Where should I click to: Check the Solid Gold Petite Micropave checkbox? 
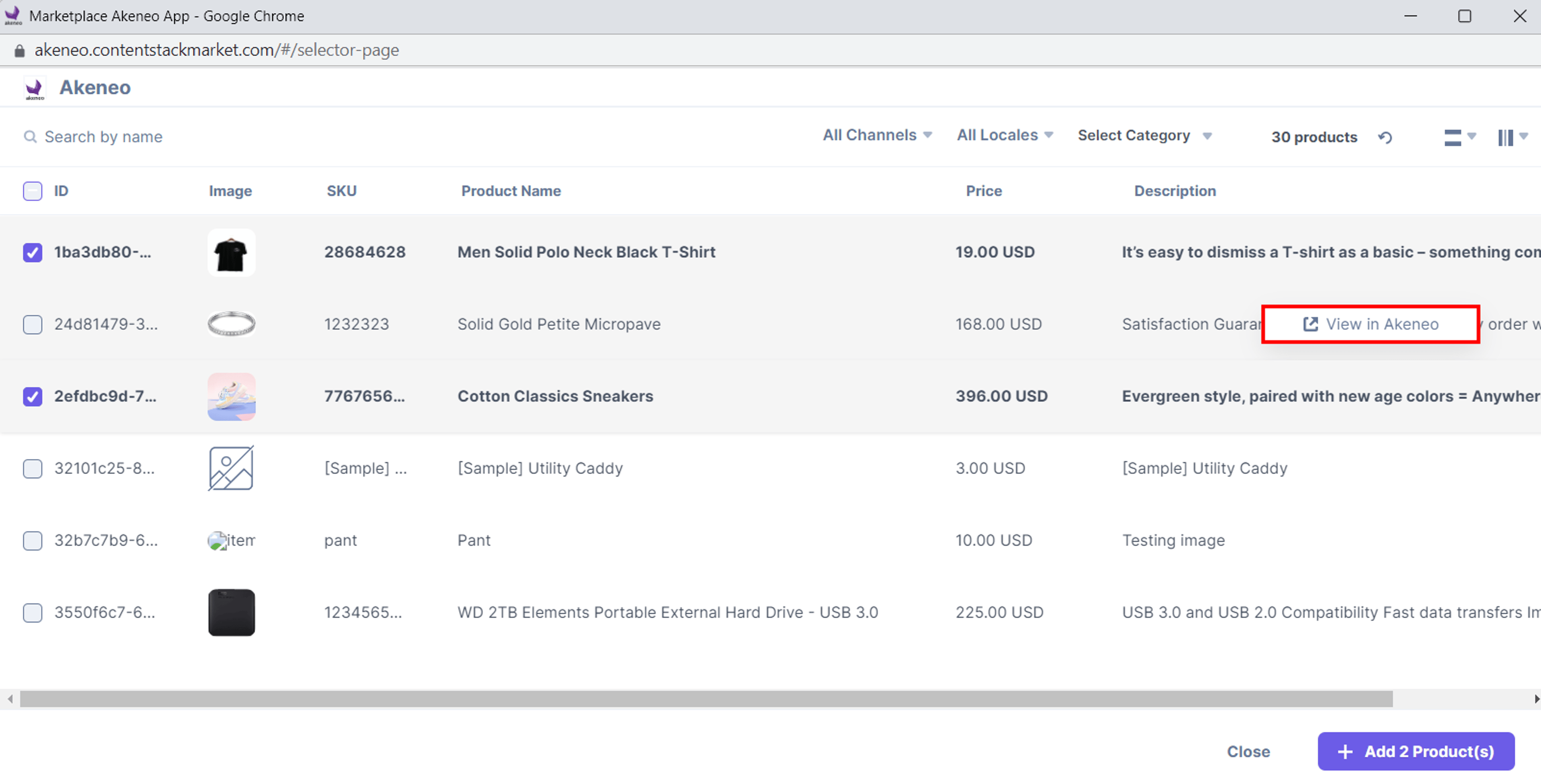click(x=32, y=325)
